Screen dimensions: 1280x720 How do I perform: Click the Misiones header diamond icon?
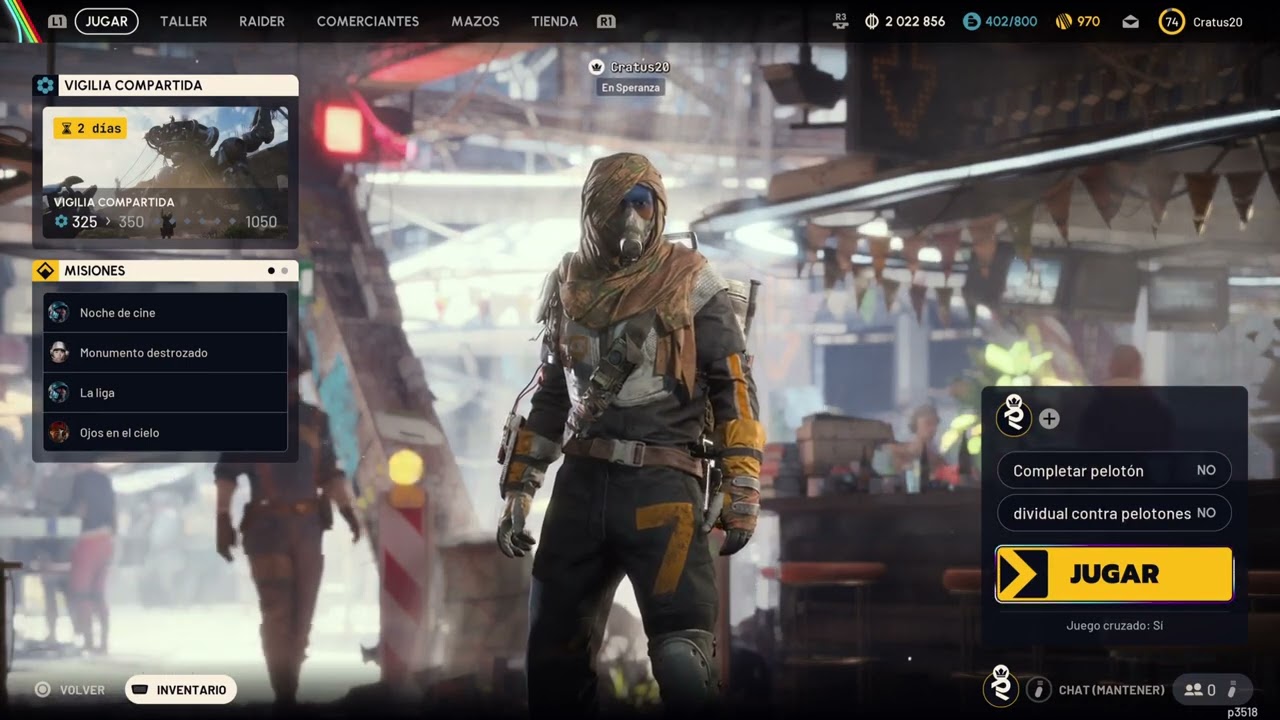tap(45, 271)
